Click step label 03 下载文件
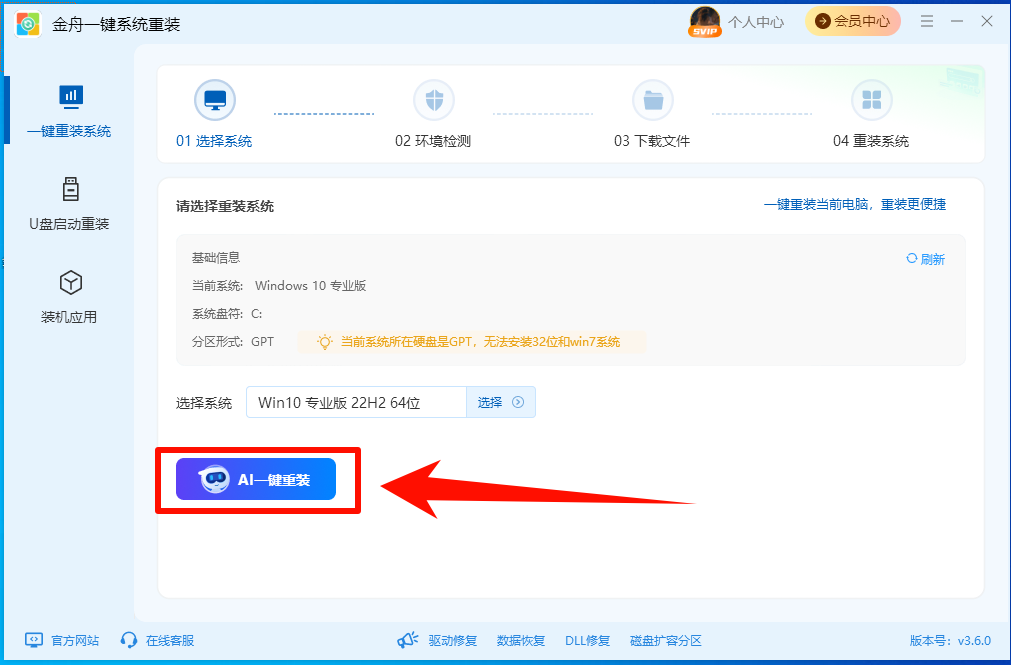1011x665 pixels. 652,141
